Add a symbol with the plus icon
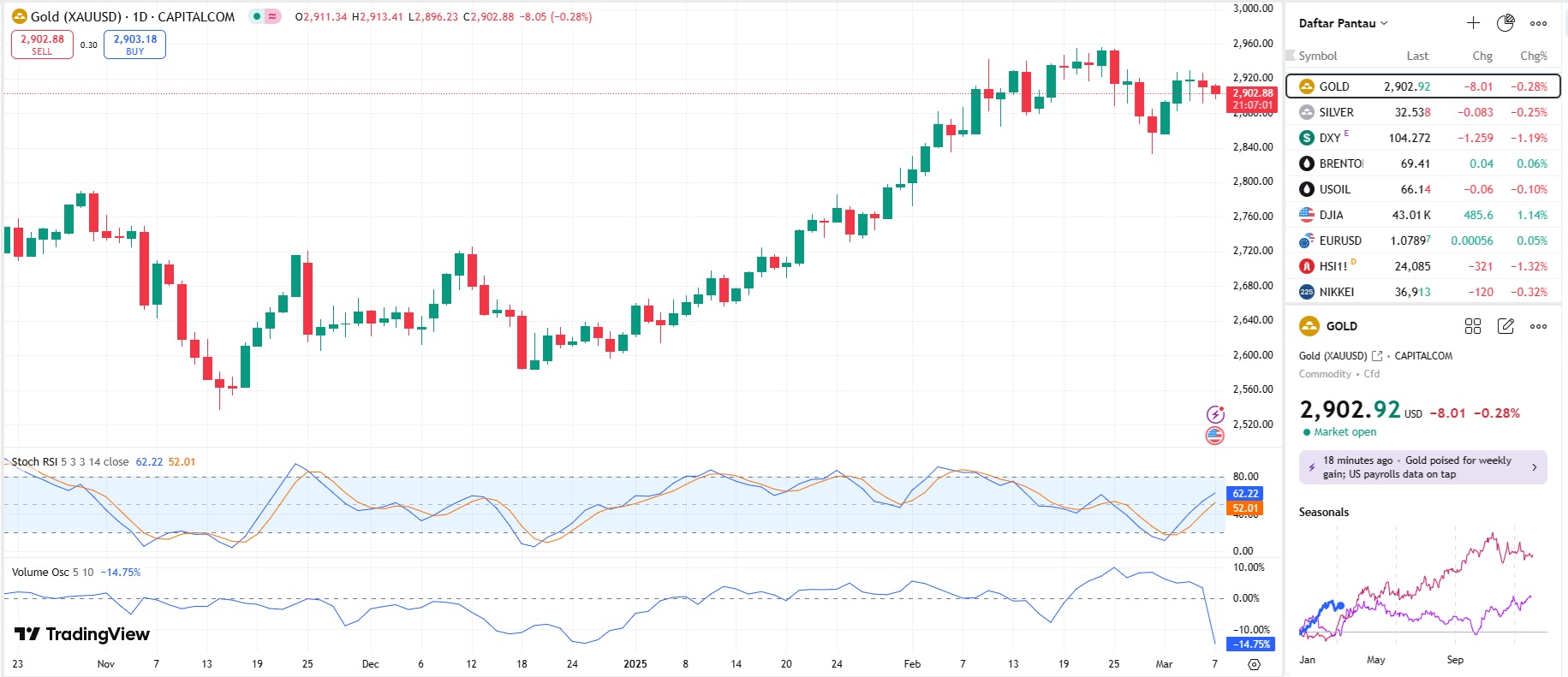Viewport: 1568px width, 677px height. (x=1473, y=23)
